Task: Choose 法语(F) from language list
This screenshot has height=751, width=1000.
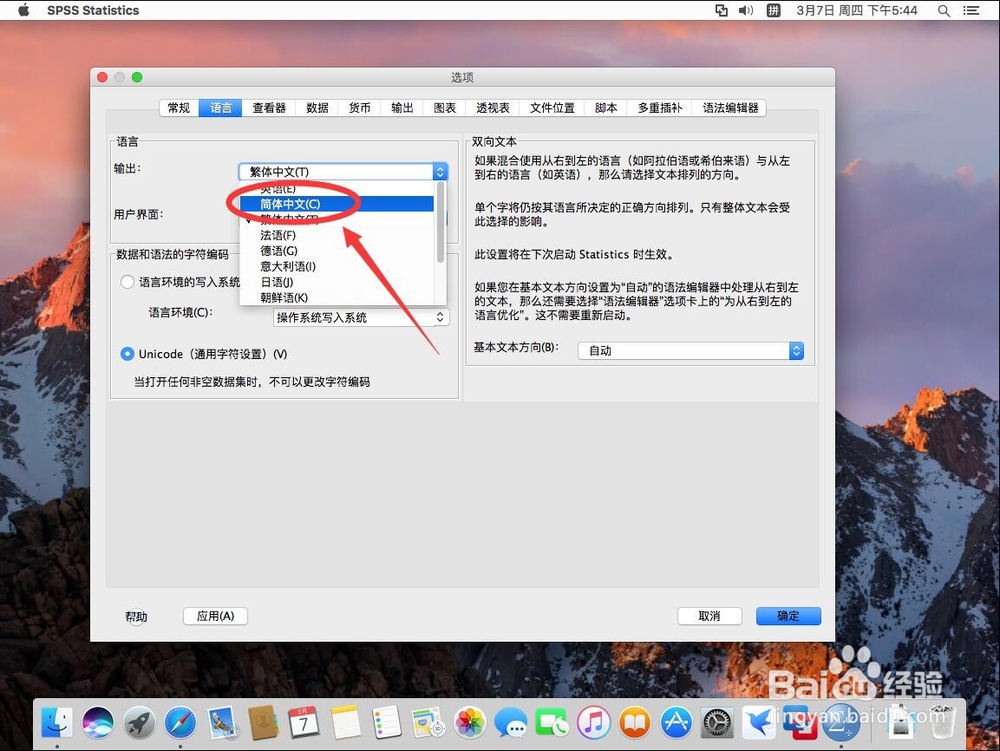Action: (337, 235)
